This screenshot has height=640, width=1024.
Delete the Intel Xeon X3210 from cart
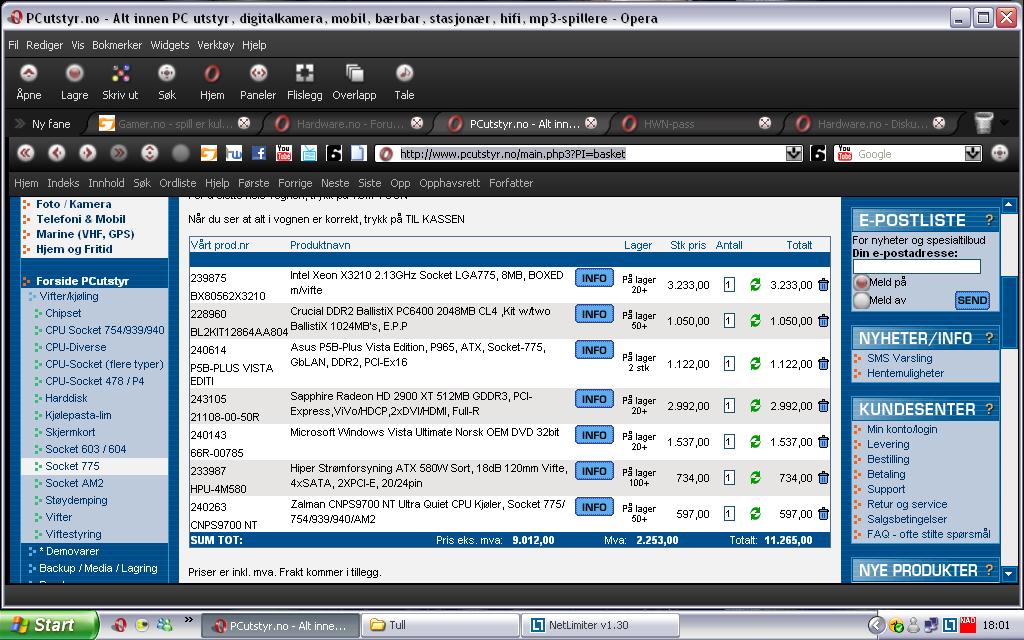tap(823, 285)
